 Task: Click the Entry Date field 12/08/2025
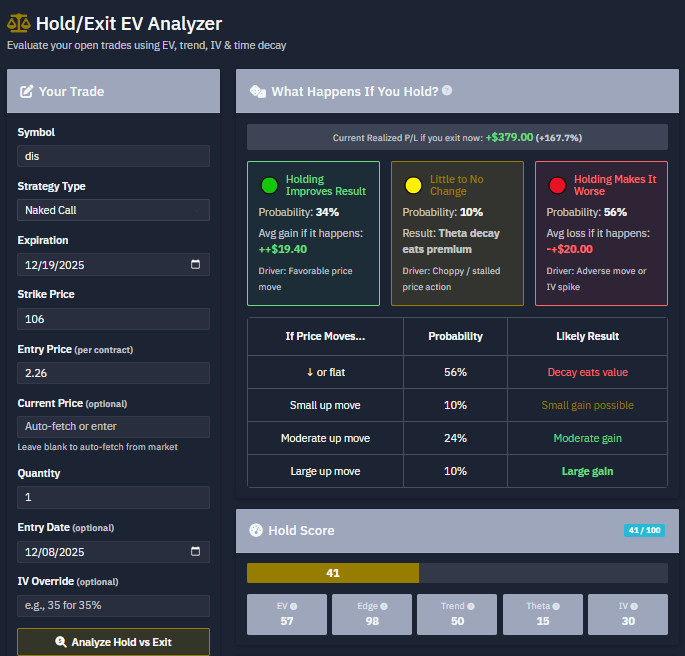tap(113, 552)
